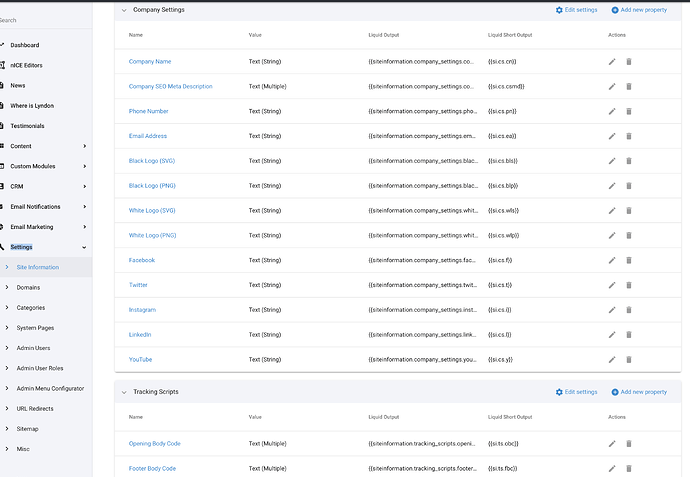Expand the Email Notifications menu arrow
Image resolution: width=690 pixels, height=477 pixels.
click(84, 207)
